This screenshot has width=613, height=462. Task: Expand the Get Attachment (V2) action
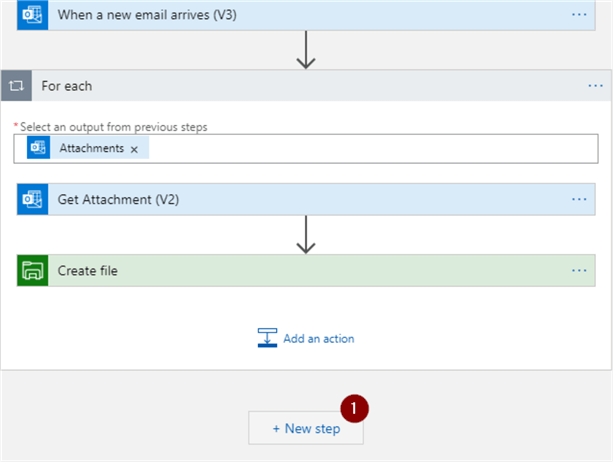pyautogui.click(x=300, y=199)
